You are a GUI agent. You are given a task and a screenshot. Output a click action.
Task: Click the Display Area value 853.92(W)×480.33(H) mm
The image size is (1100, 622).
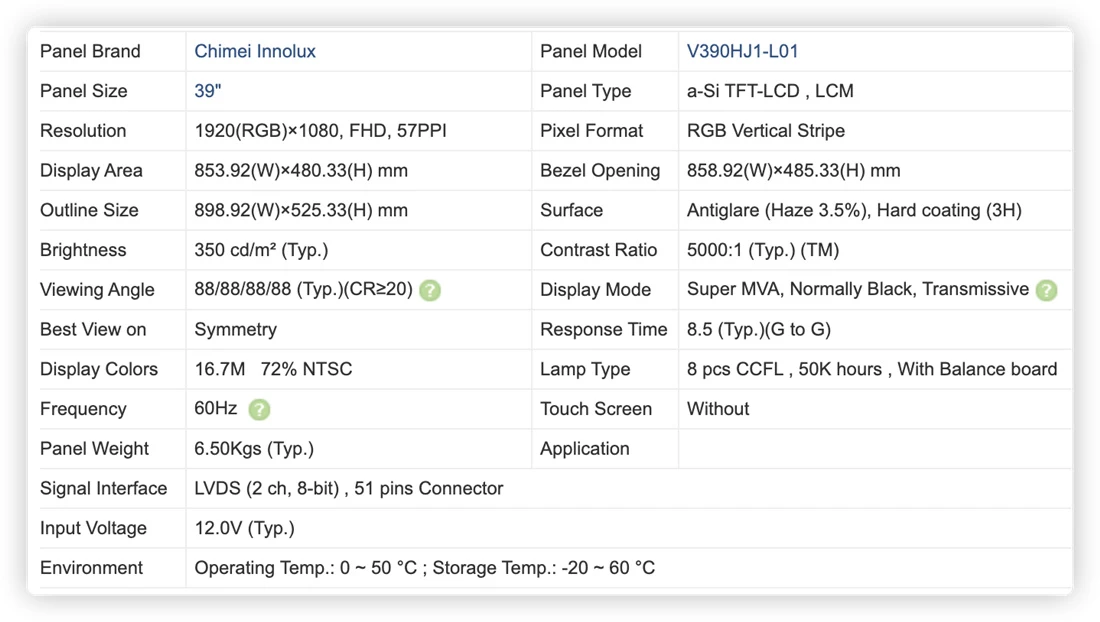click(301, 170)
